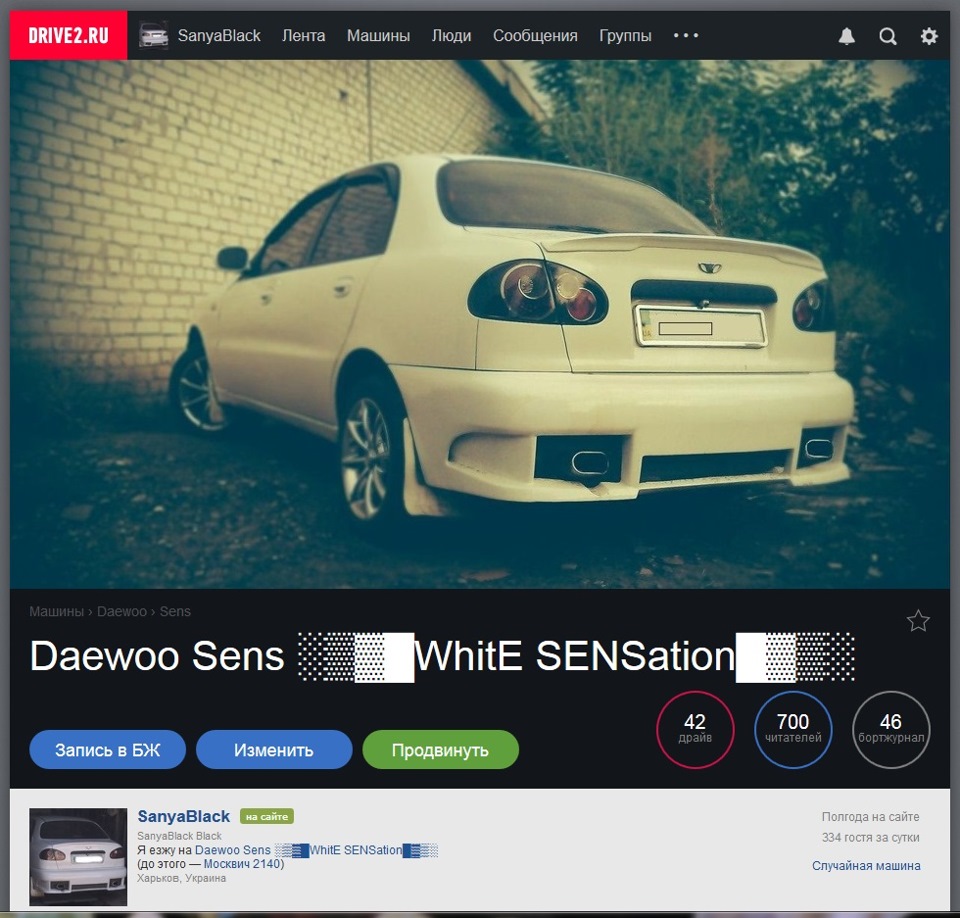Open Люди section
The image size is (960, 918).
coord(451,36)
